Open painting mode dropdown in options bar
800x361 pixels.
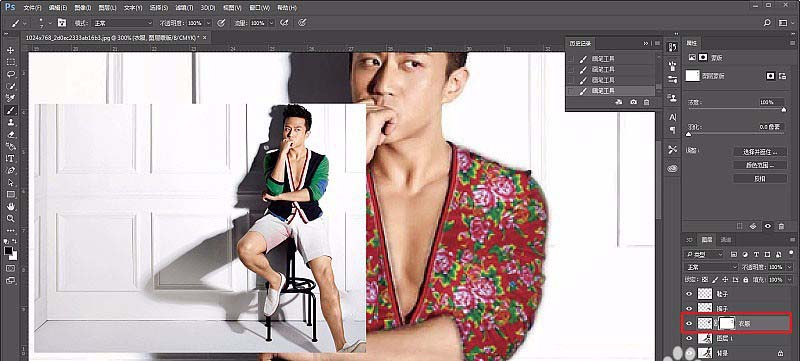(x=122, y=23)
